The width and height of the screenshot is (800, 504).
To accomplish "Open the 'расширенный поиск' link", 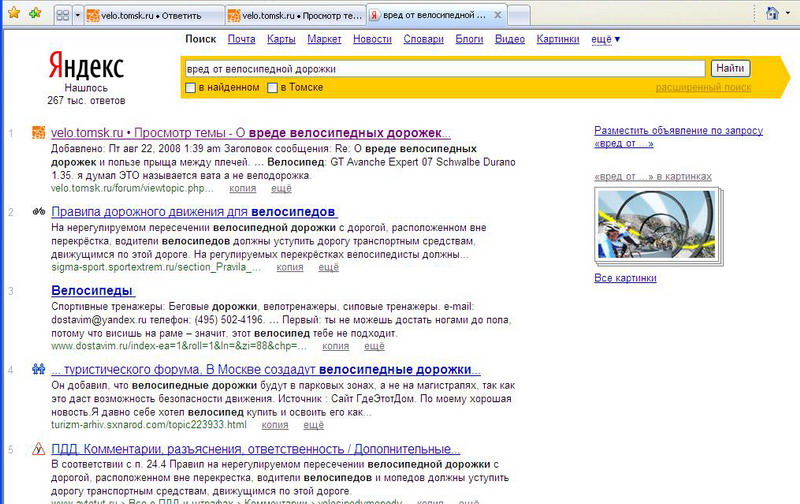I will [703, 88].
